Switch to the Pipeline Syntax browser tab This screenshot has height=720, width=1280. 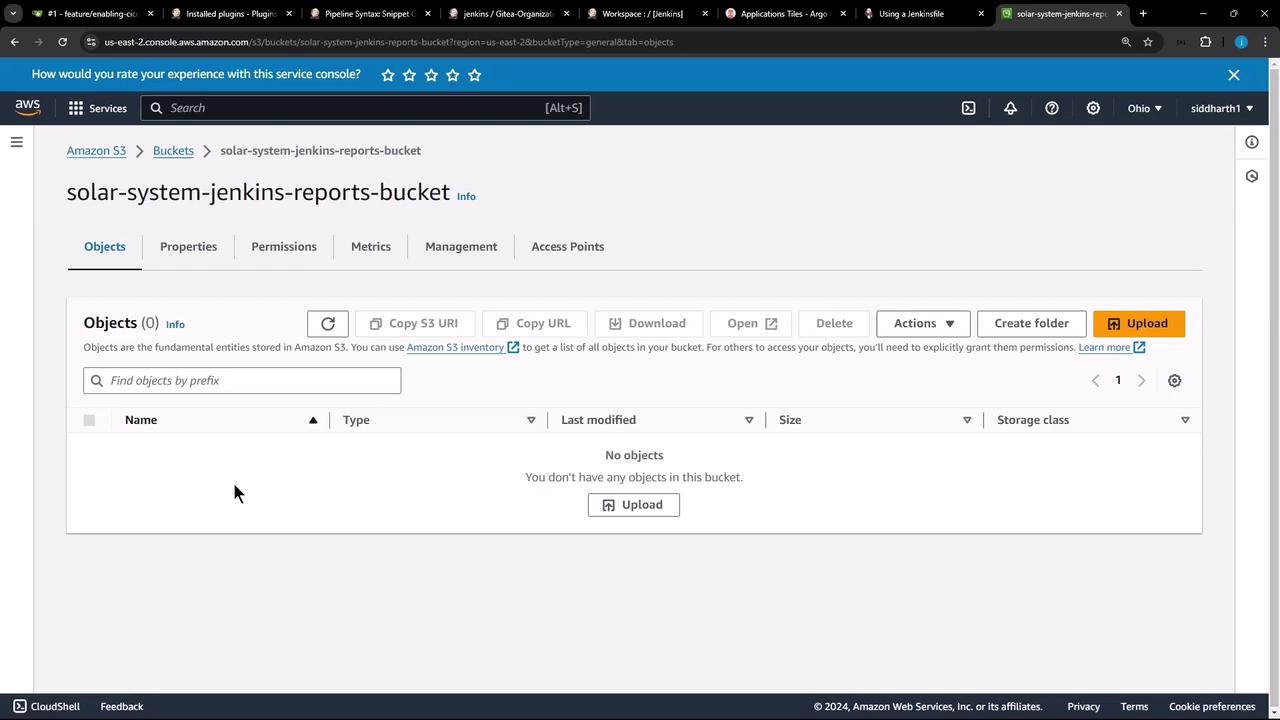coord(368,14)
